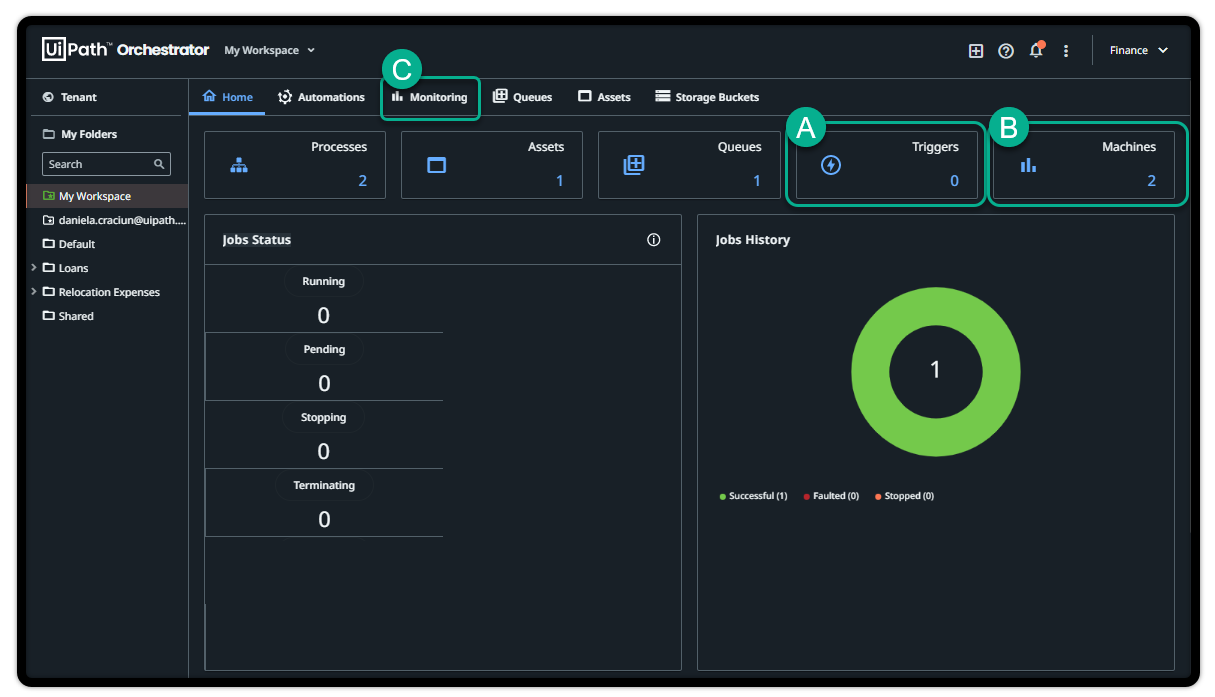The height and width of the screenshot is (697, 1215).
Task: Open the My Workspace folder dropdown in header
Action: pos(269,50)
